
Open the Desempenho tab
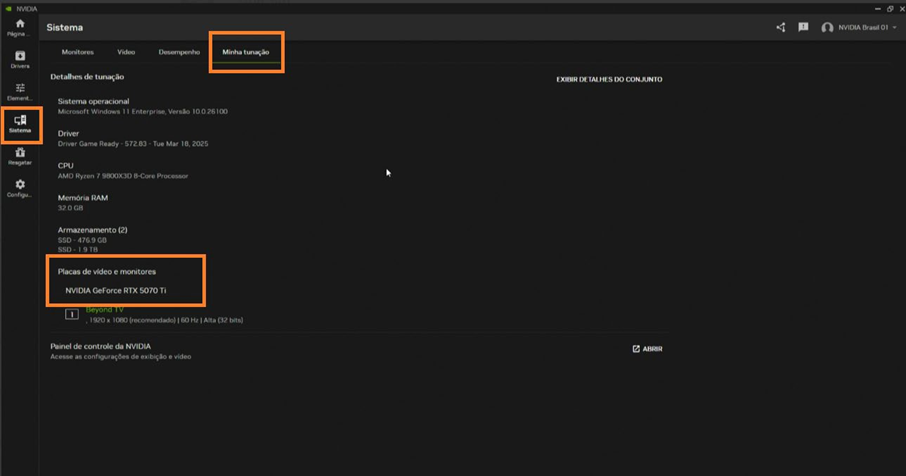[x=179, y=52]
